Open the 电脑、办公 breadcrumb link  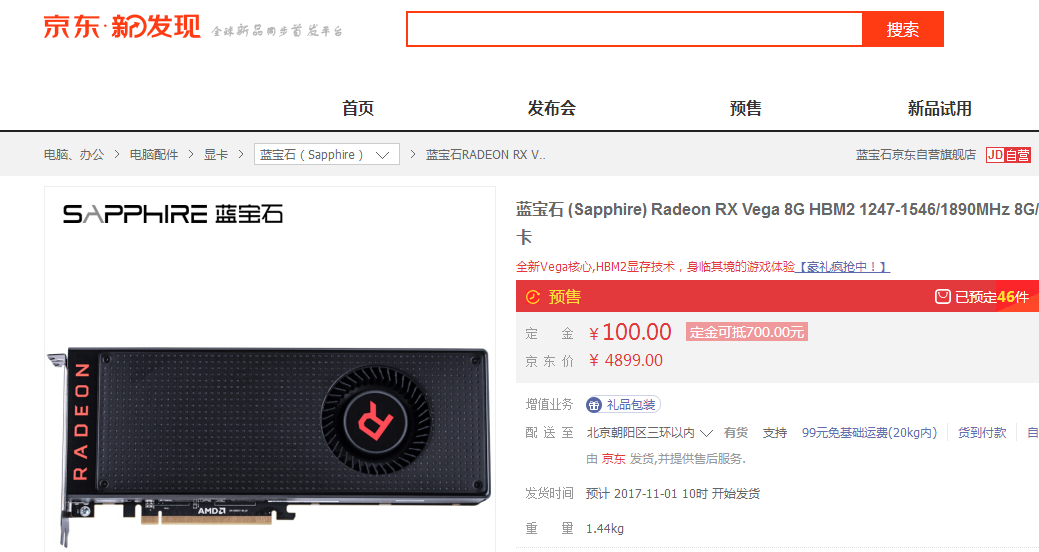point(74,154)
